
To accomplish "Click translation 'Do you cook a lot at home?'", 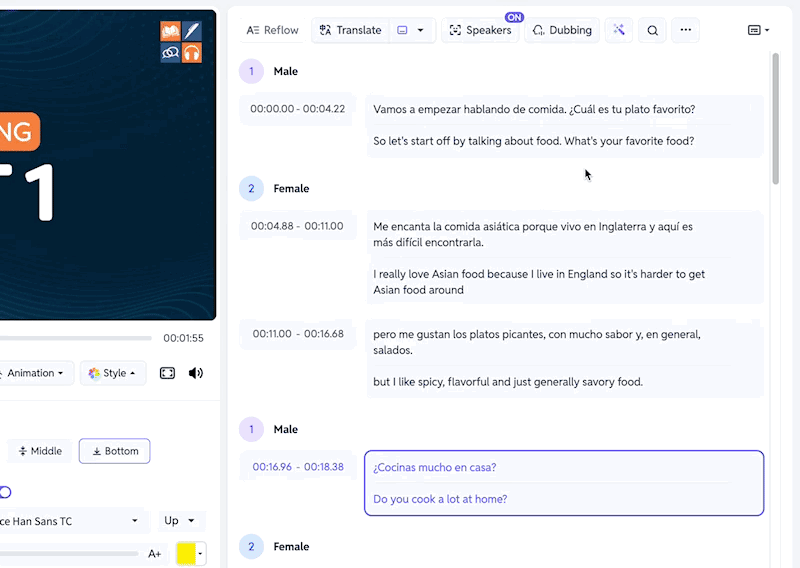I will [x=440, y=499].
